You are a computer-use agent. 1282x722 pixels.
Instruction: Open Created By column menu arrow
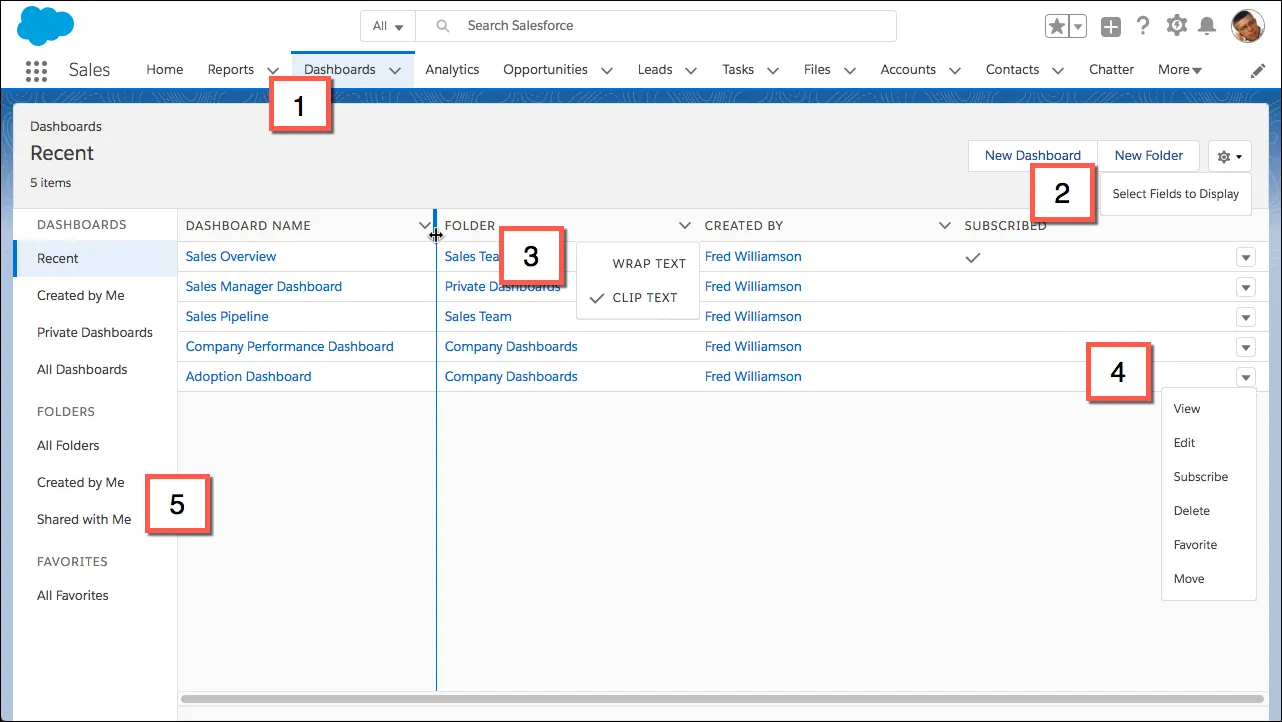tap(944, 226)
